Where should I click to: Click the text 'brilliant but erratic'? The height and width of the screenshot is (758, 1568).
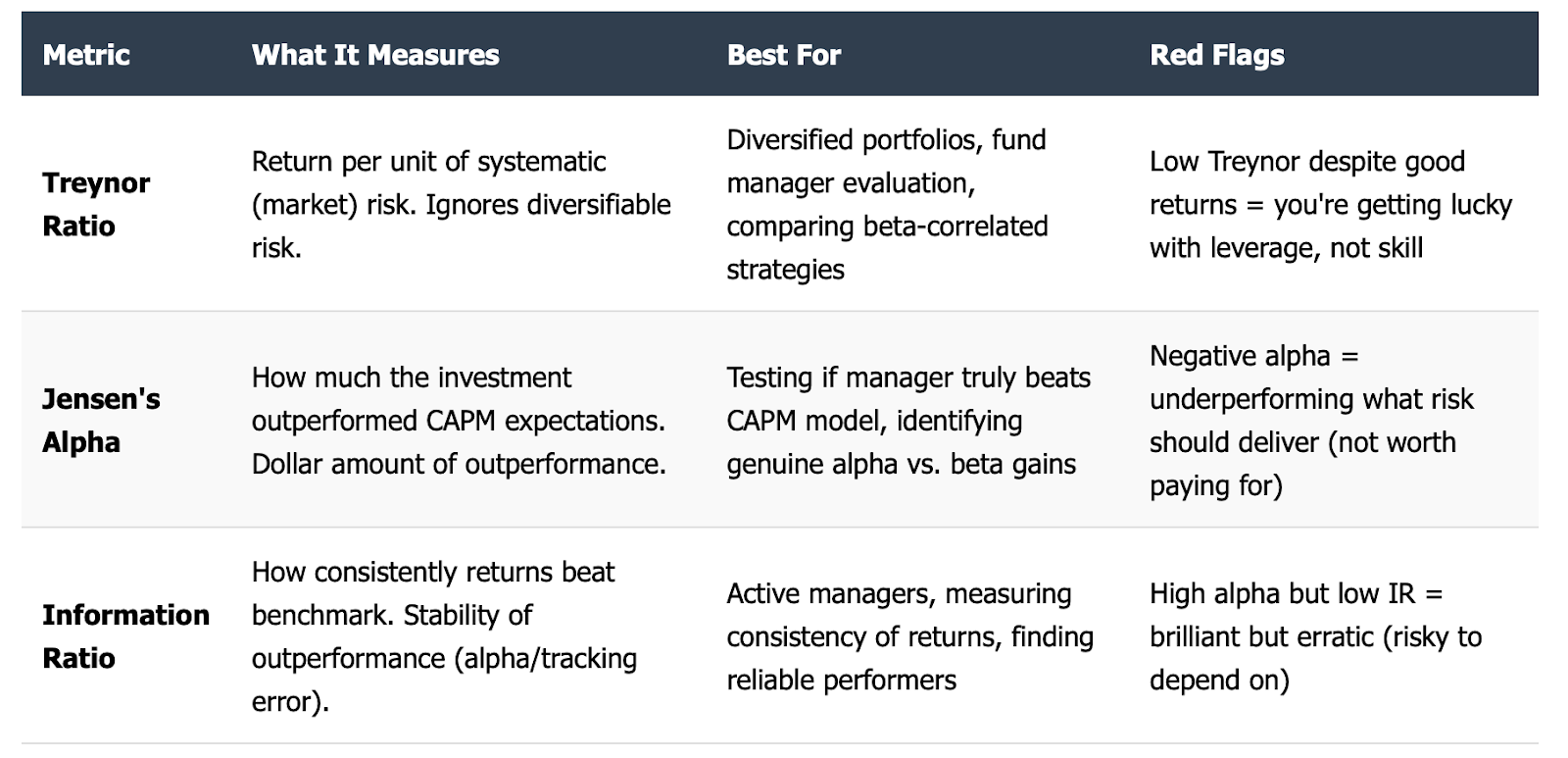pyautogui.click(x=1262, y=635)
